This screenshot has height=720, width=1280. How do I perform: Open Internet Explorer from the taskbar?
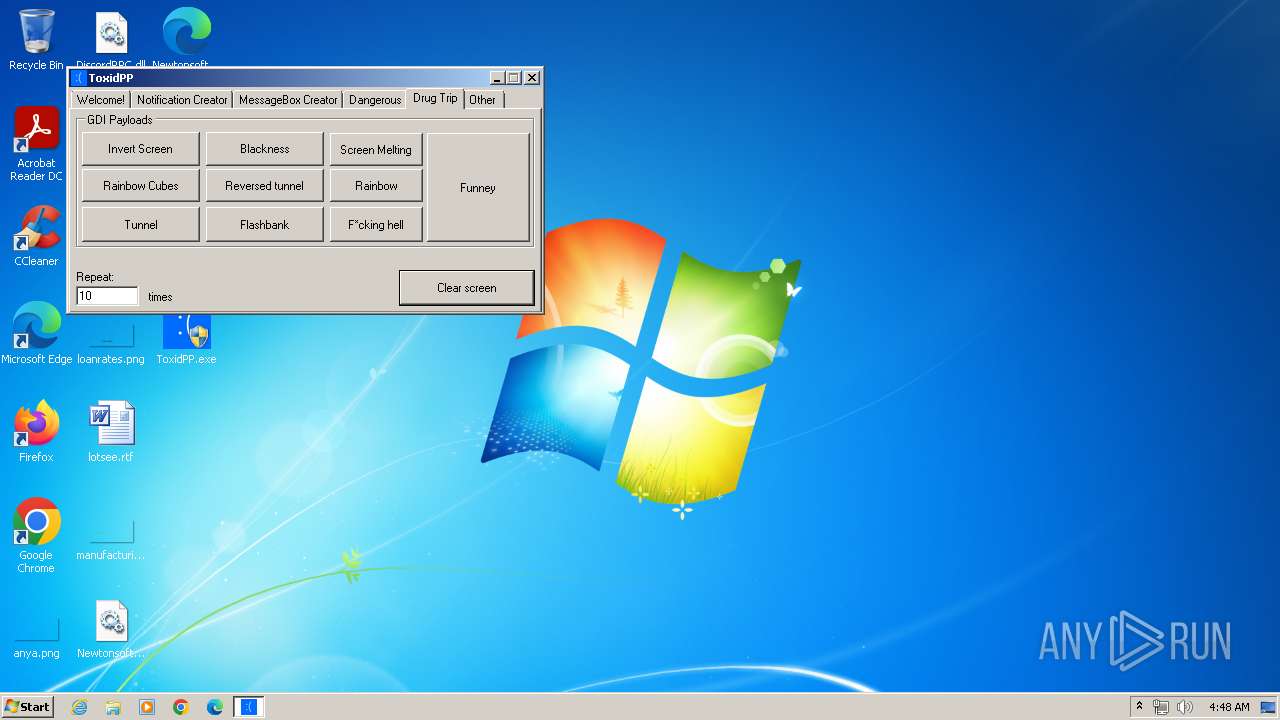point(79,707)
